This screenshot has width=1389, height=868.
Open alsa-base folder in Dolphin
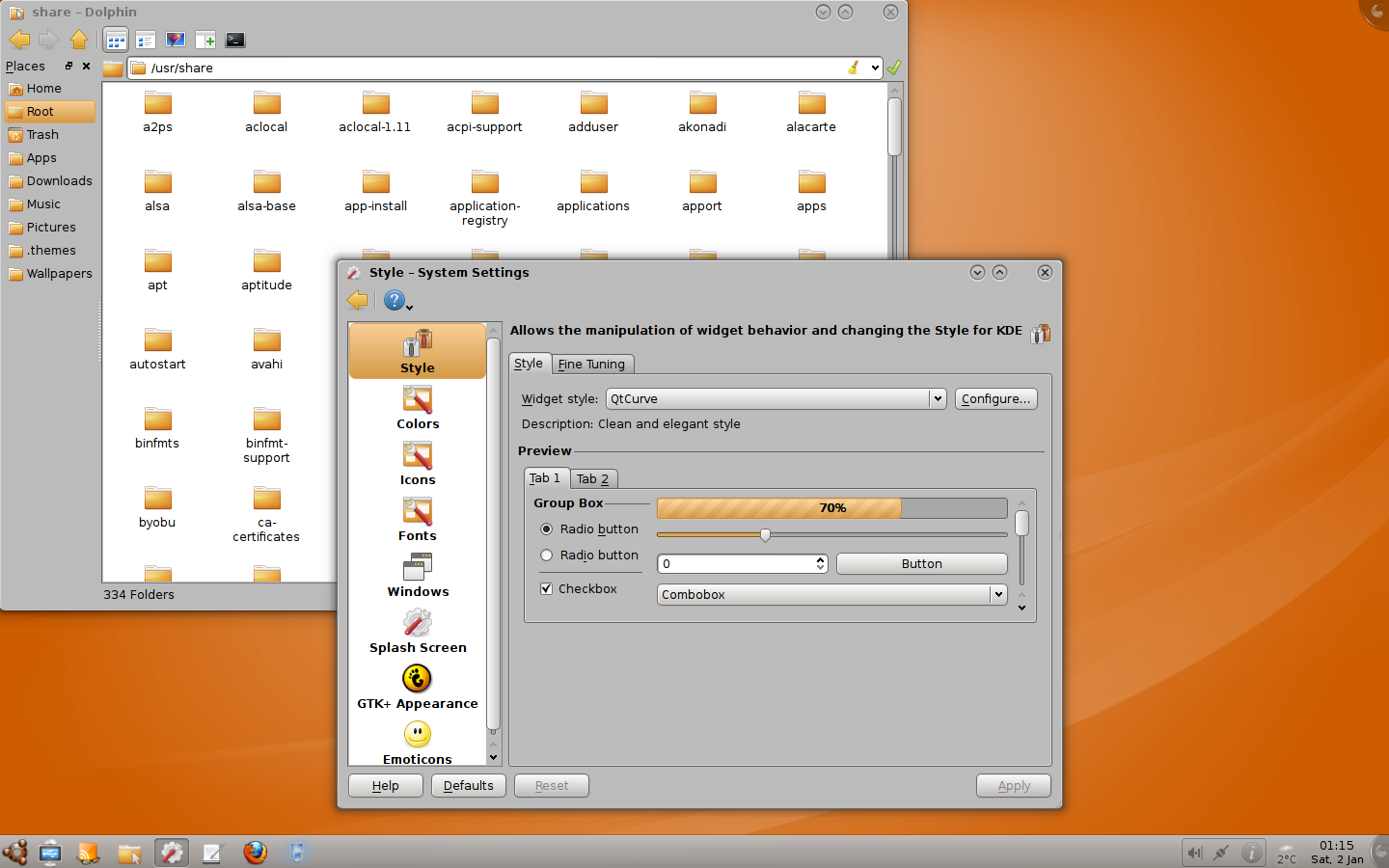(266, 191)
